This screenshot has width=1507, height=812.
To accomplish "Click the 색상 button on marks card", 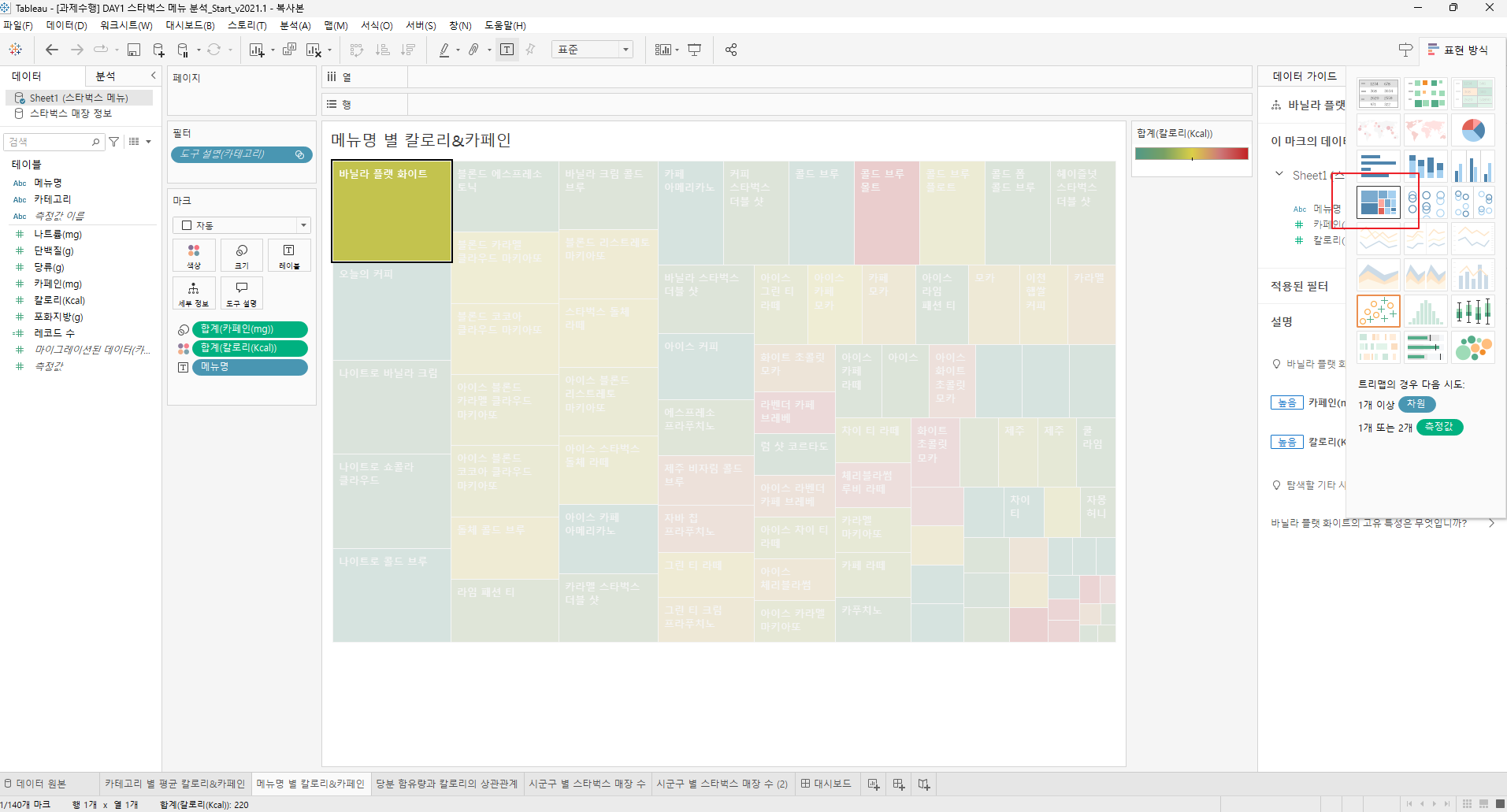I will [194, 257].
